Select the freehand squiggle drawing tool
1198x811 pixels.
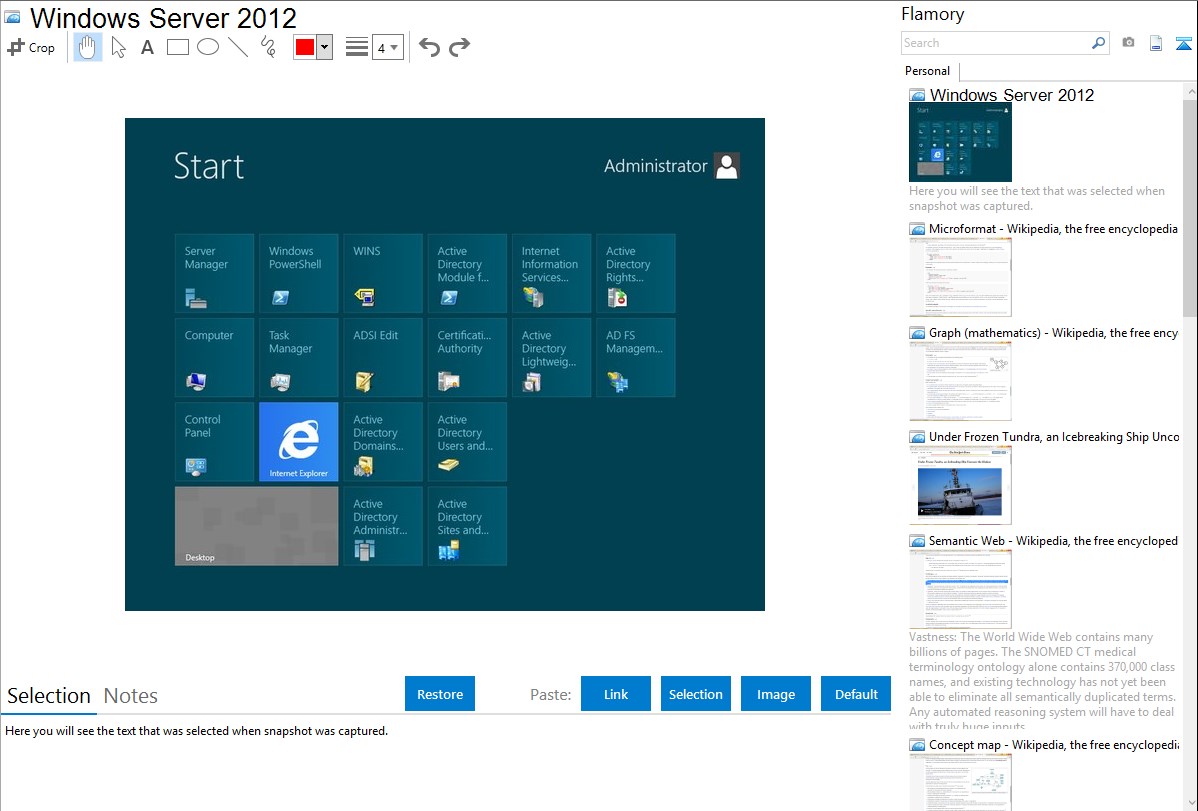(268, 47)
